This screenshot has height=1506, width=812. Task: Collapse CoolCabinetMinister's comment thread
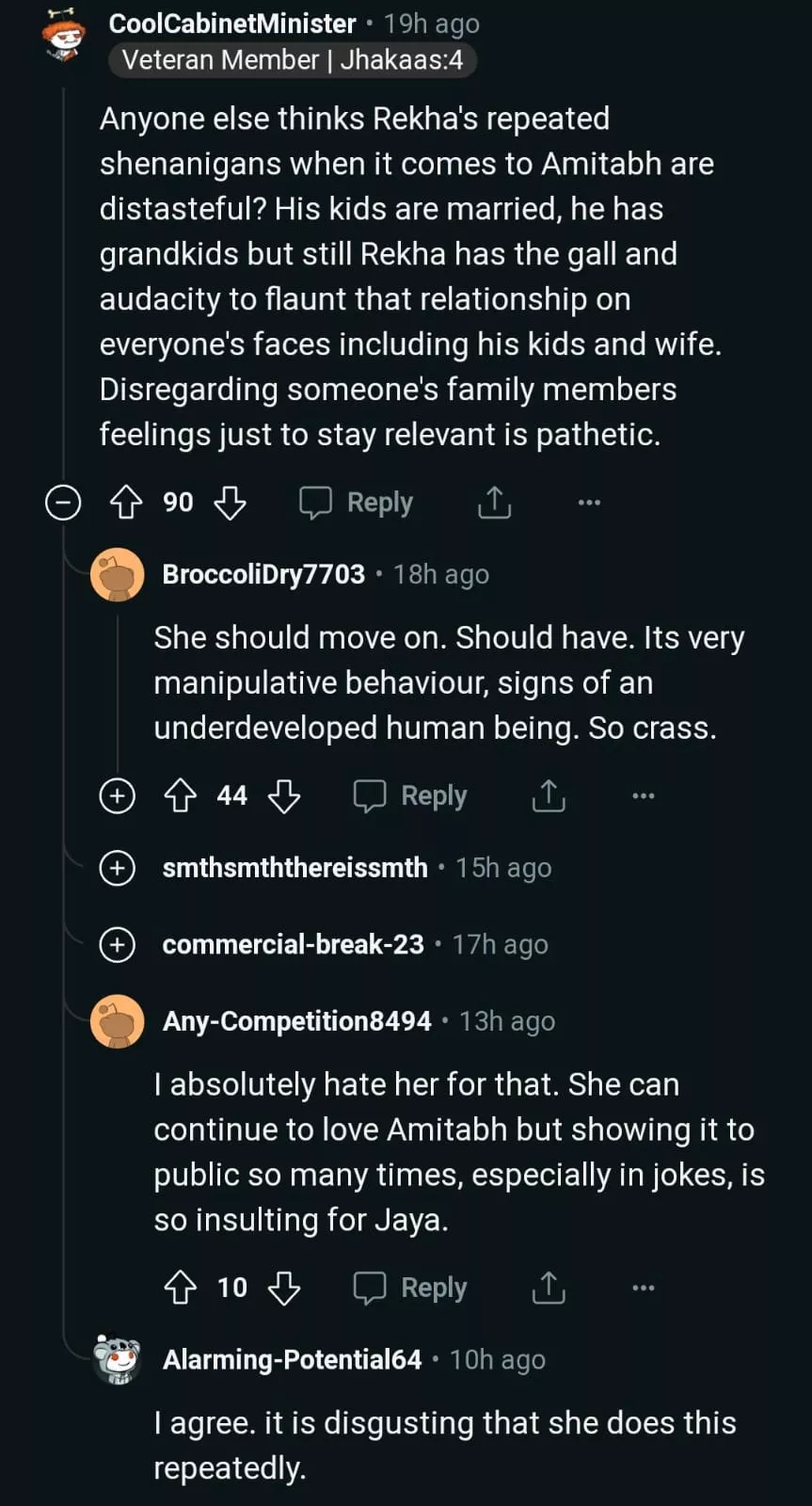click(63, 503)
